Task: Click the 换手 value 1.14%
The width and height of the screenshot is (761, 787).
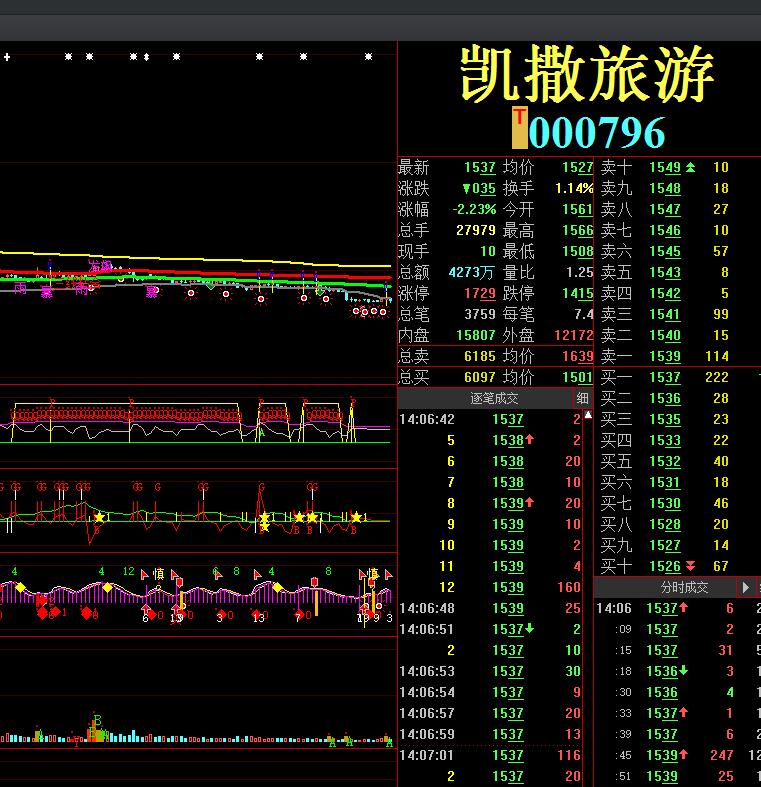Action: (x=574, y=188)
